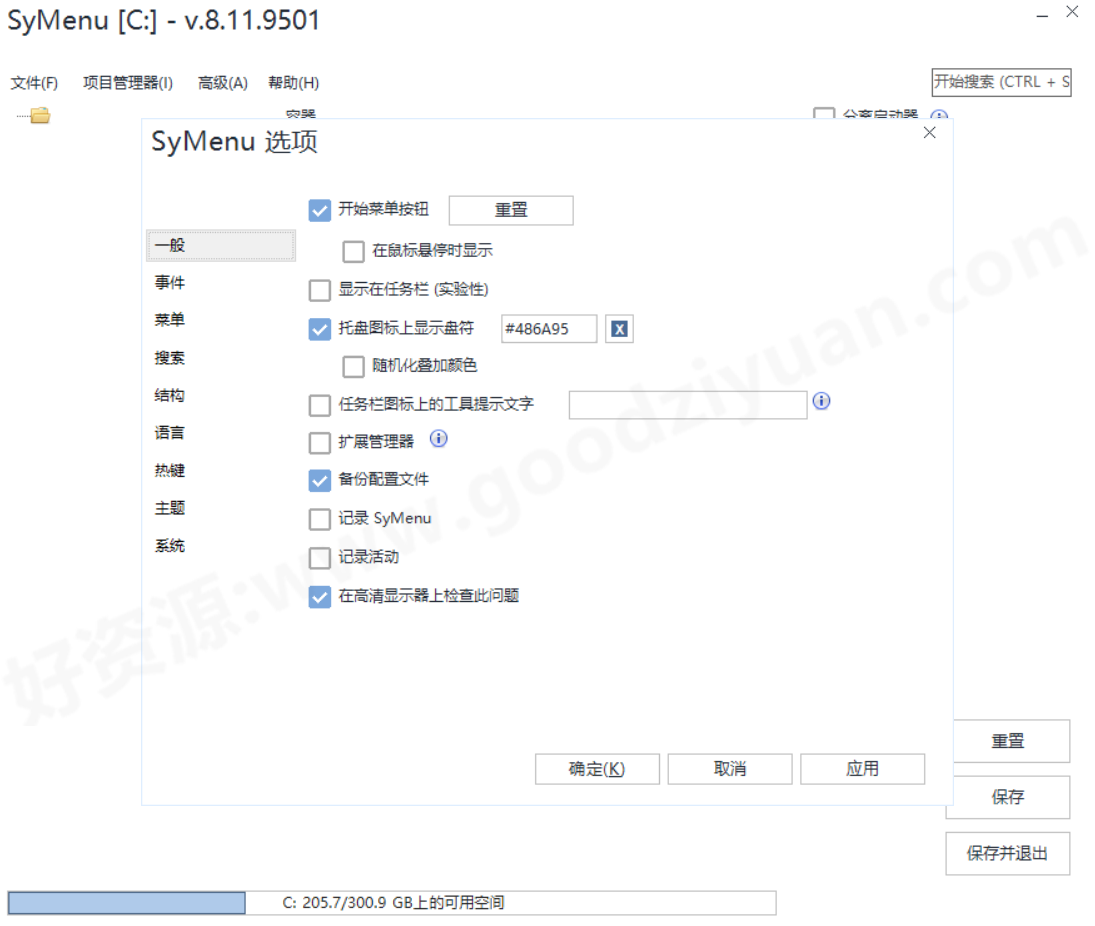Image resolution: width=1095 pixels, height=926 pixels.
Task: Click the info icon beside 扩展管理器
Action: pos(437,438)
